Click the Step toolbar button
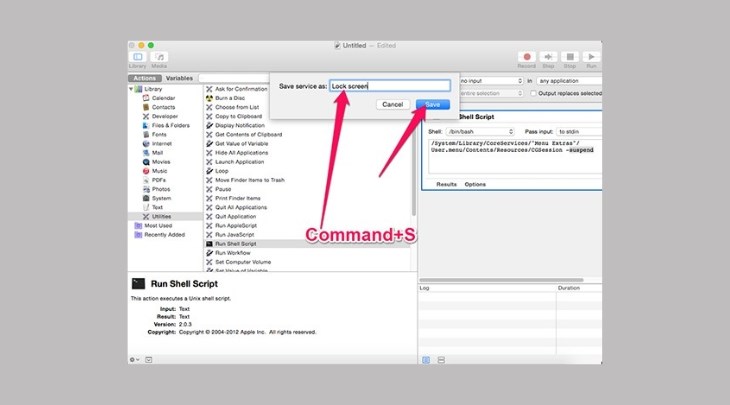This screenshot has height=405, width=730. pyautogui.click(x=548, y=57)
